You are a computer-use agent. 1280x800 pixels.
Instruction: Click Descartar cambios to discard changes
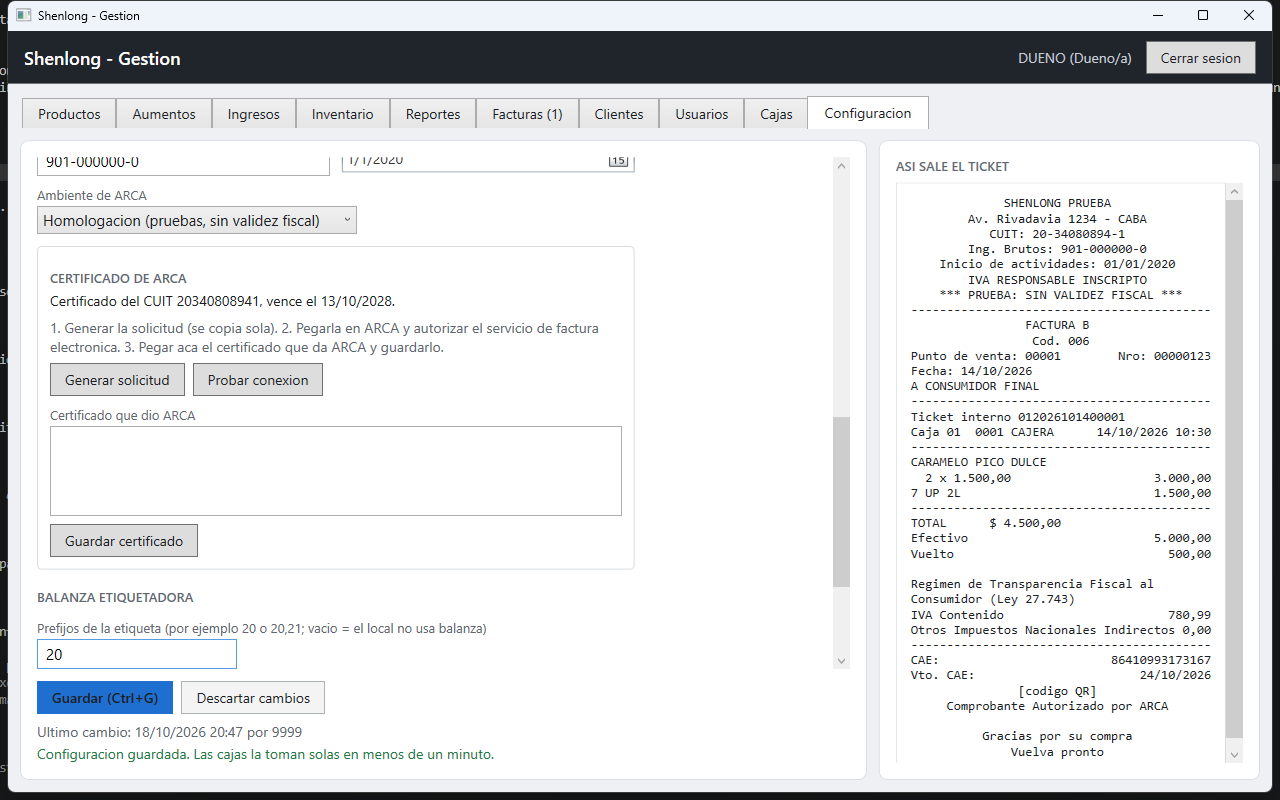253,698
